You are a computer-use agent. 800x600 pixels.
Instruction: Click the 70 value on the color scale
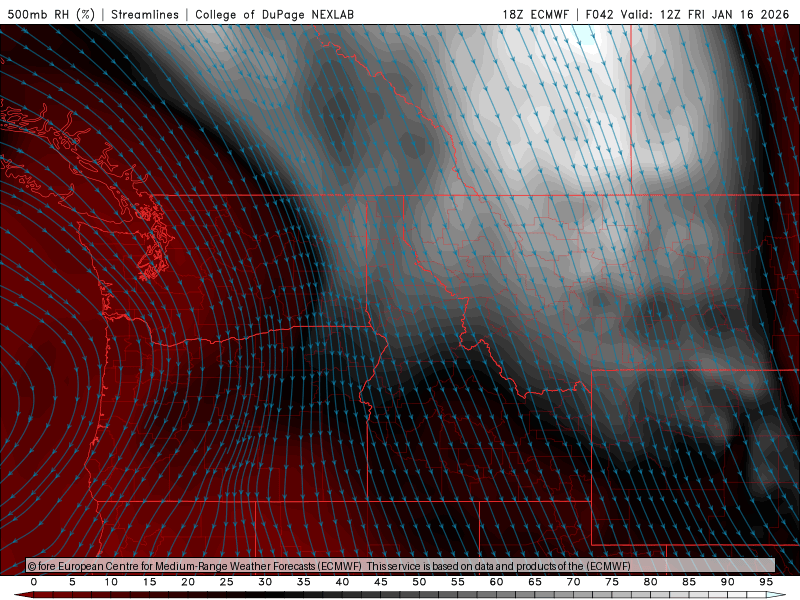[573, 582]
